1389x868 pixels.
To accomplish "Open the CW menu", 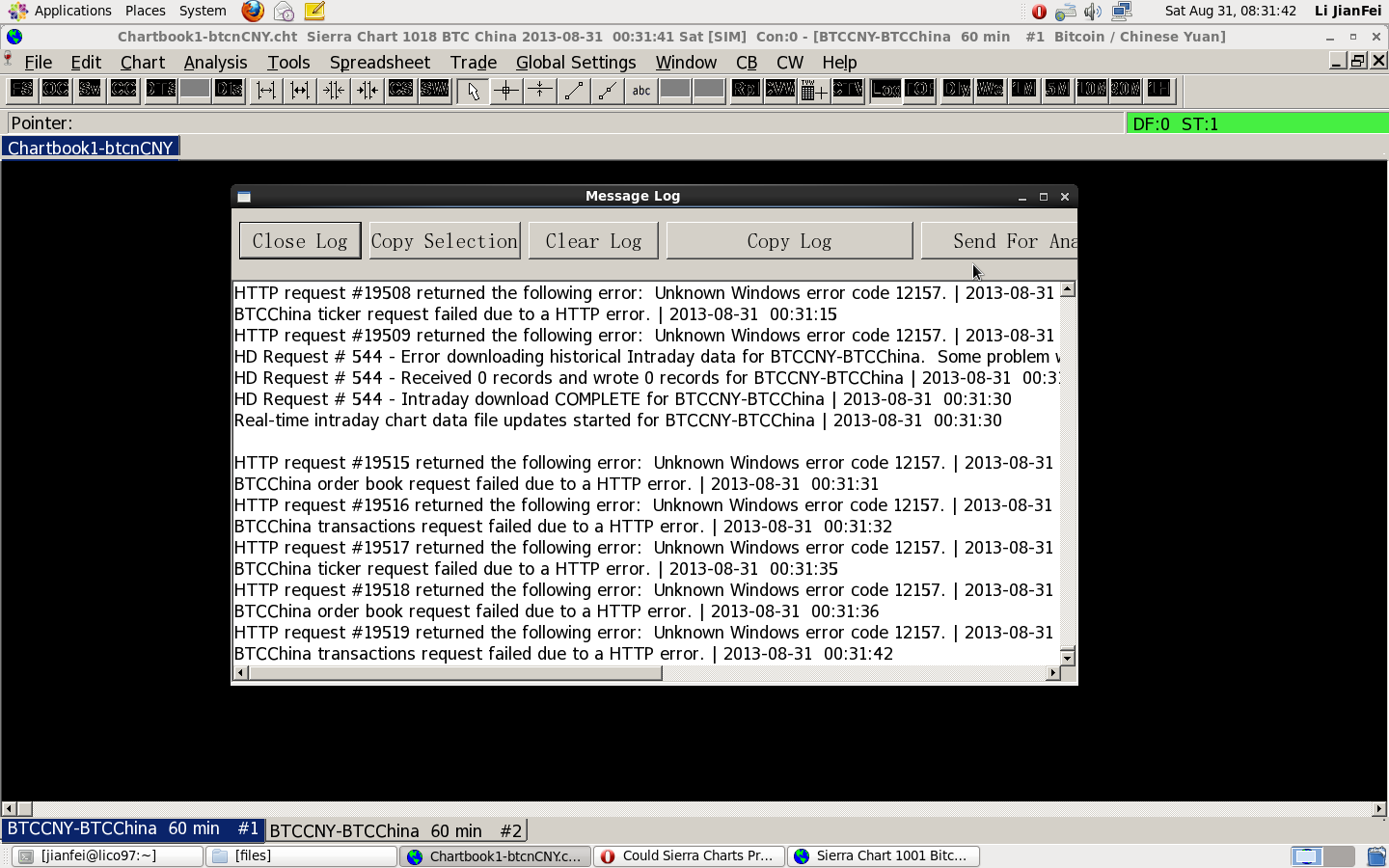I will pyautogui.click(x=790, y=62).
